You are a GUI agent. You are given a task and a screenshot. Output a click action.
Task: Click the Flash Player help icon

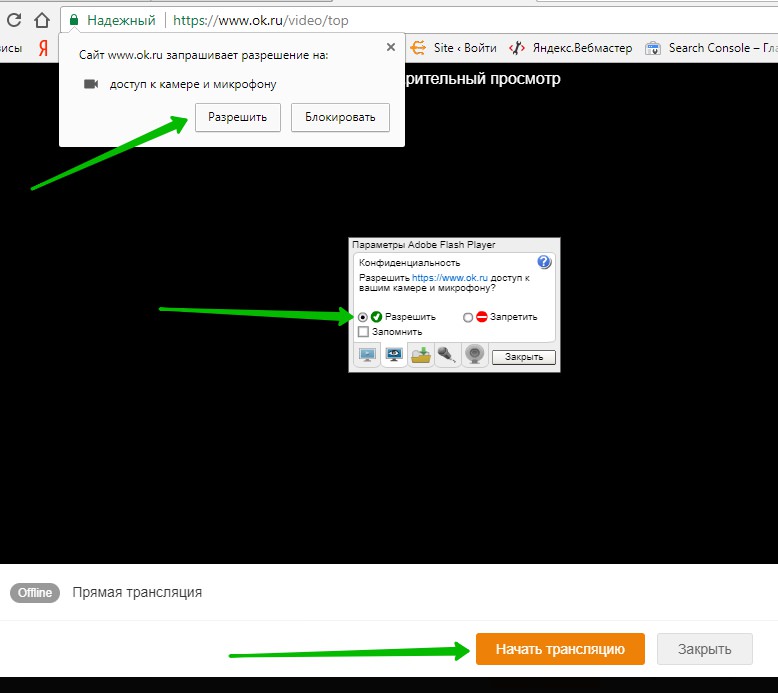pyautogui.click(x=544, y=262)
